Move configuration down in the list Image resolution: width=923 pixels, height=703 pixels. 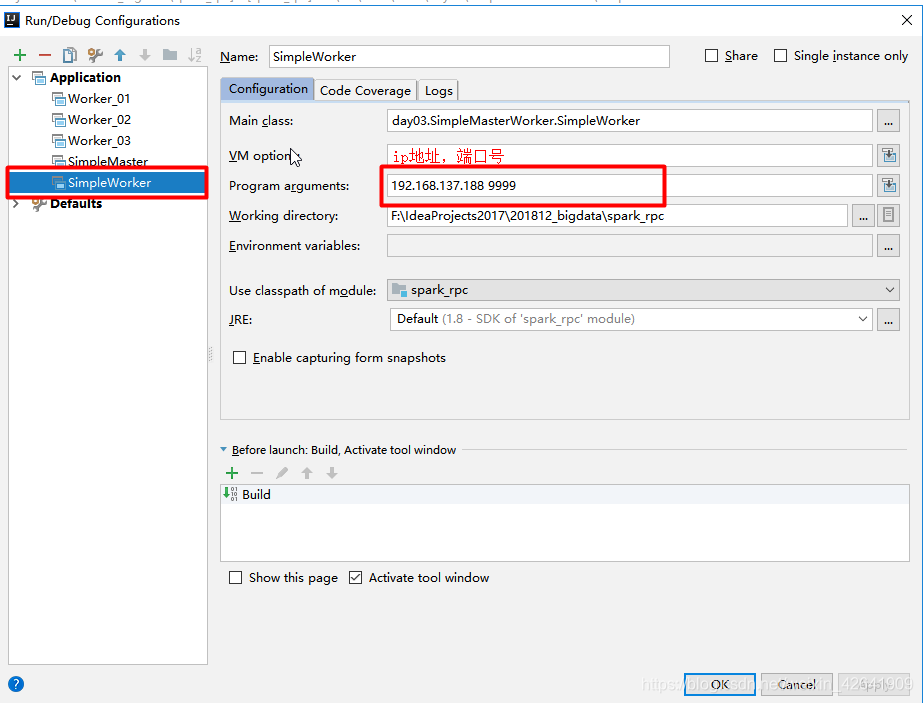[145, 55]
